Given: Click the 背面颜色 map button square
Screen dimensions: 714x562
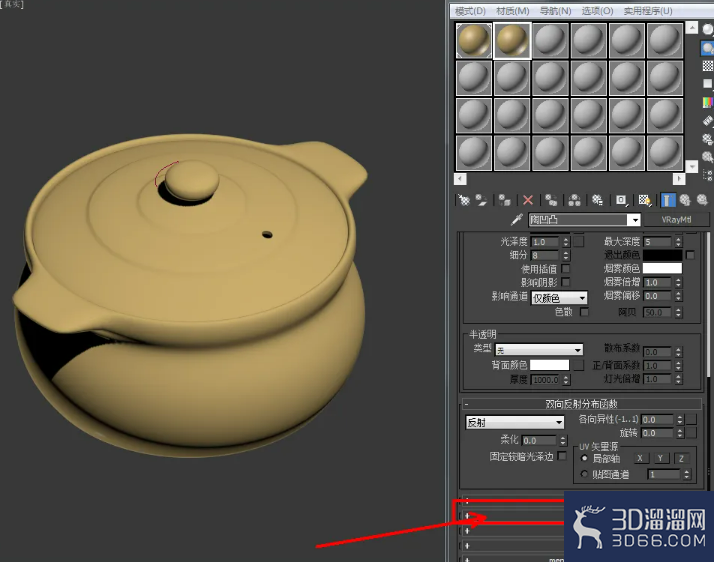Looking at the screenshot, I should tap(578, 365).
